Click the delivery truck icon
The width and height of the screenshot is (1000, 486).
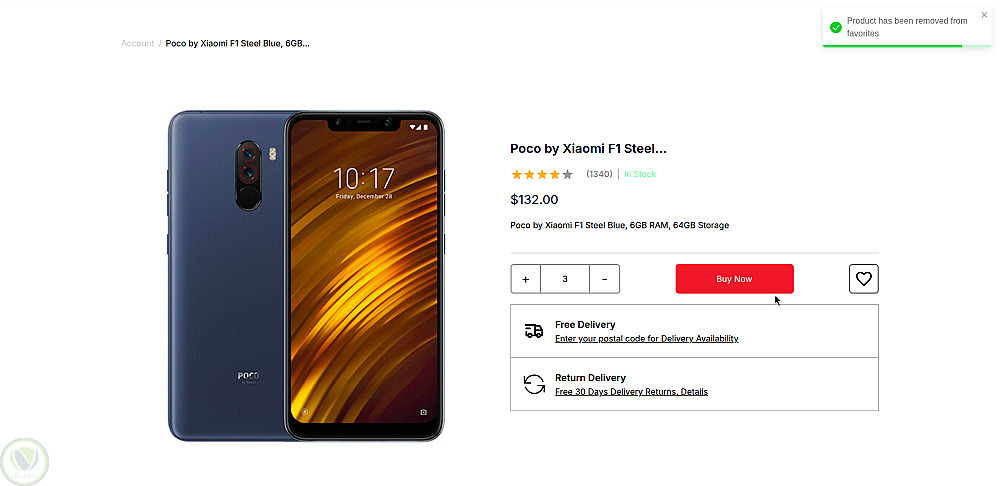tap(534, 330)
